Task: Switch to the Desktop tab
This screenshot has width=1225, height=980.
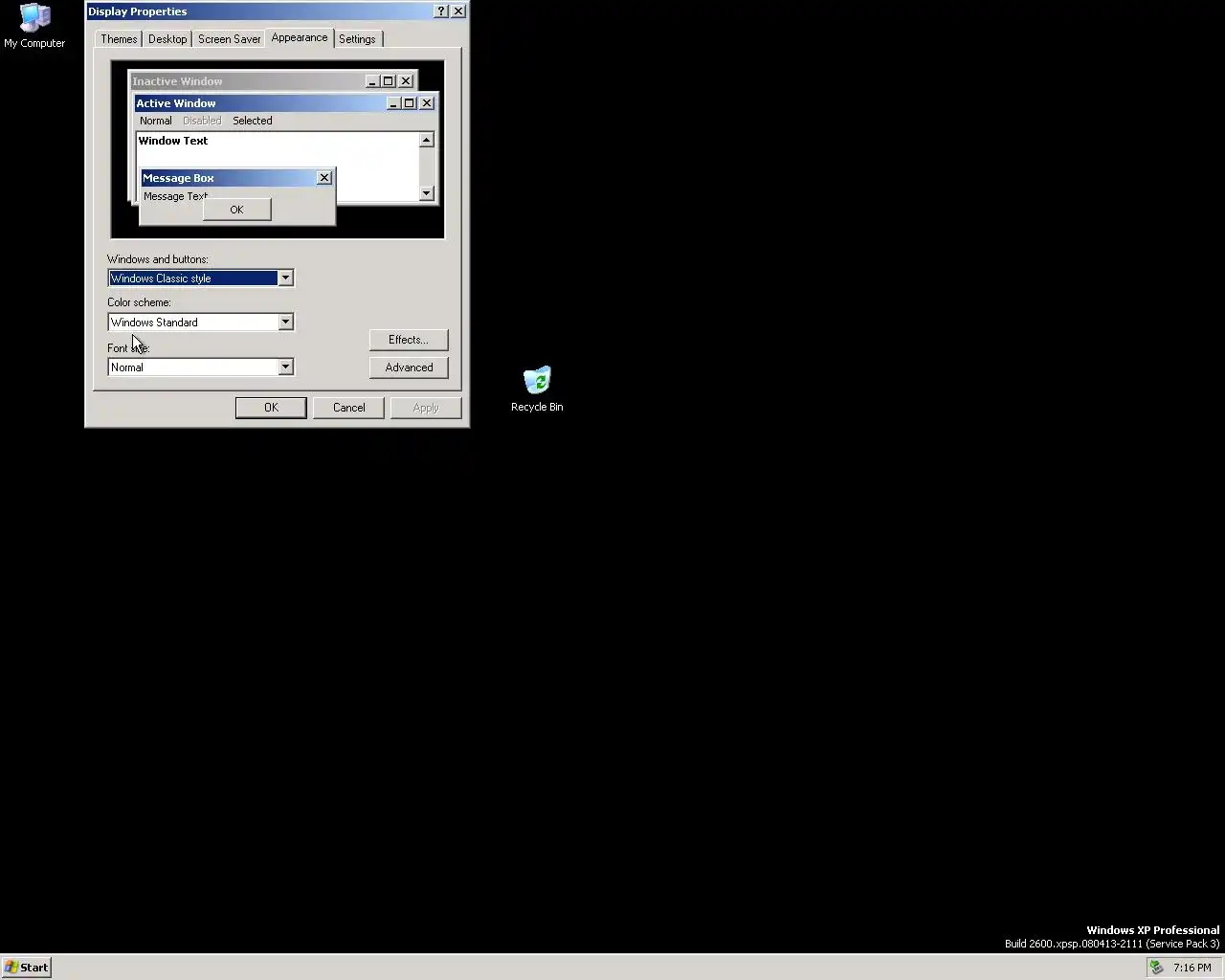Action: click(x=167, y=39)
